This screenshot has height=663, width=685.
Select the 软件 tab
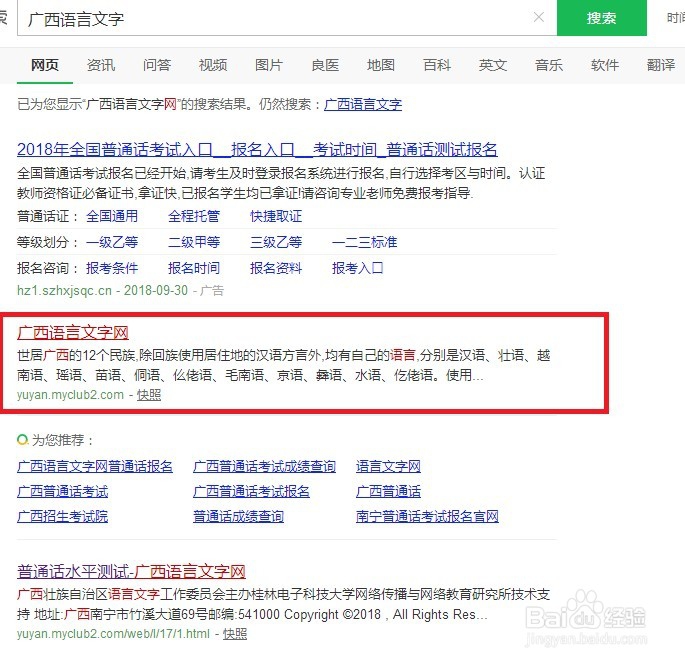tap(605, 65)
